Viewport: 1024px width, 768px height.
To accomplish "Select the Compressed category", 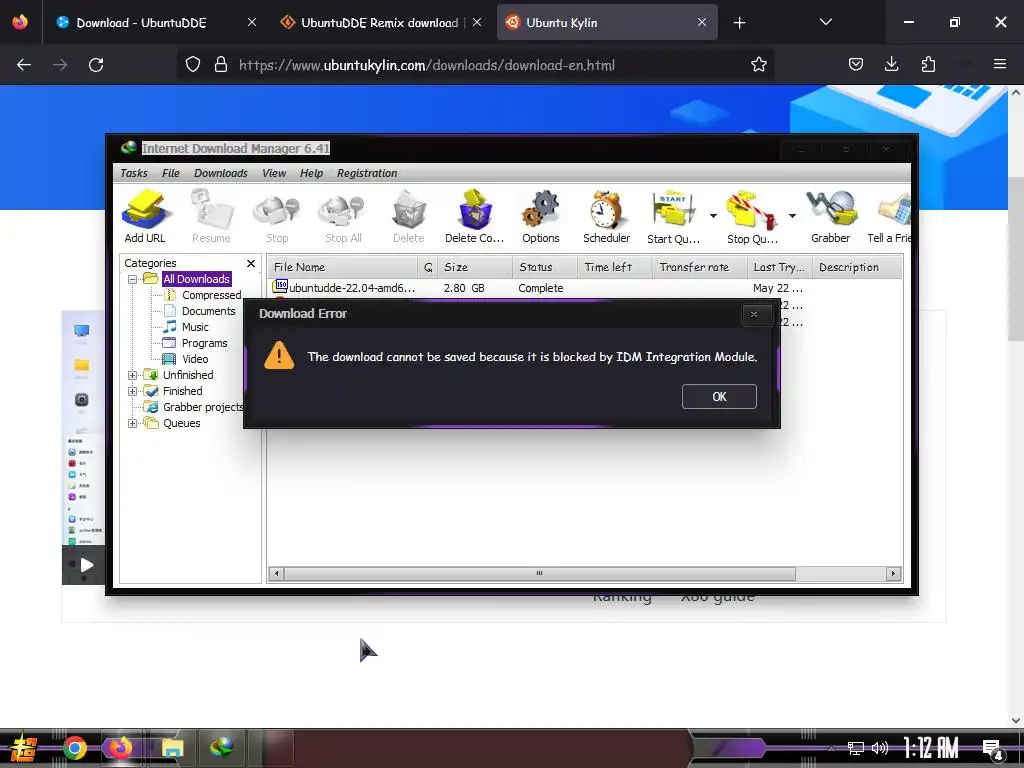I will [x=212, y=295].
